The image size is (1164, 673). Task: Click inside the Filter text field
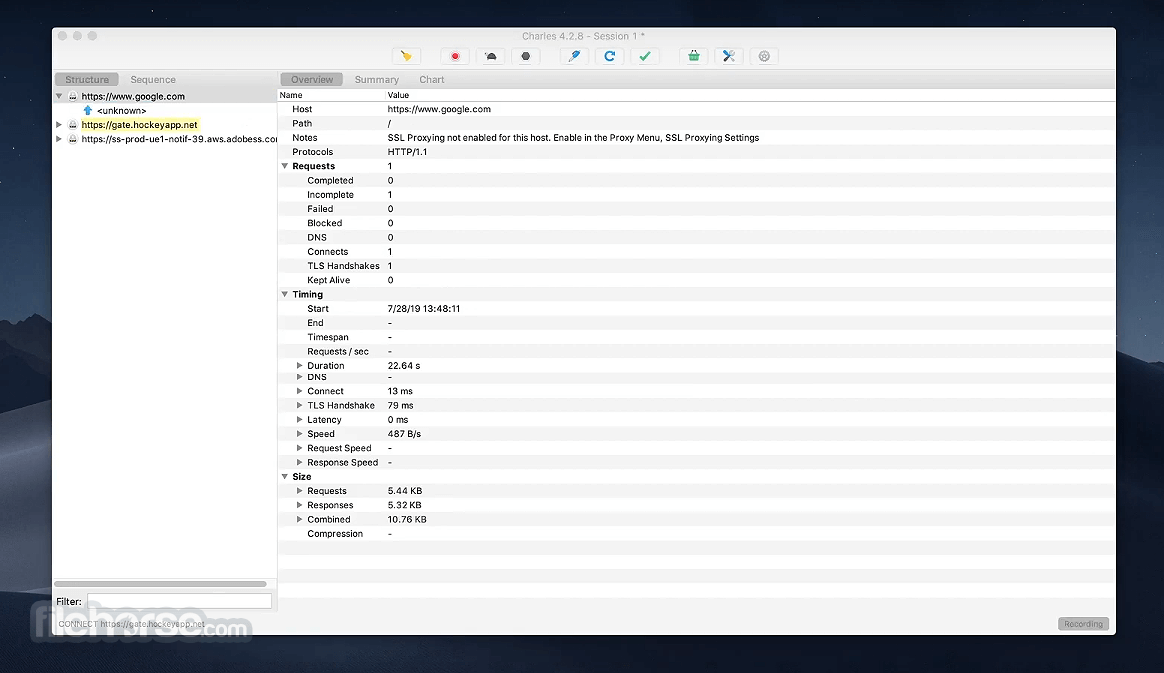(180, 601)
